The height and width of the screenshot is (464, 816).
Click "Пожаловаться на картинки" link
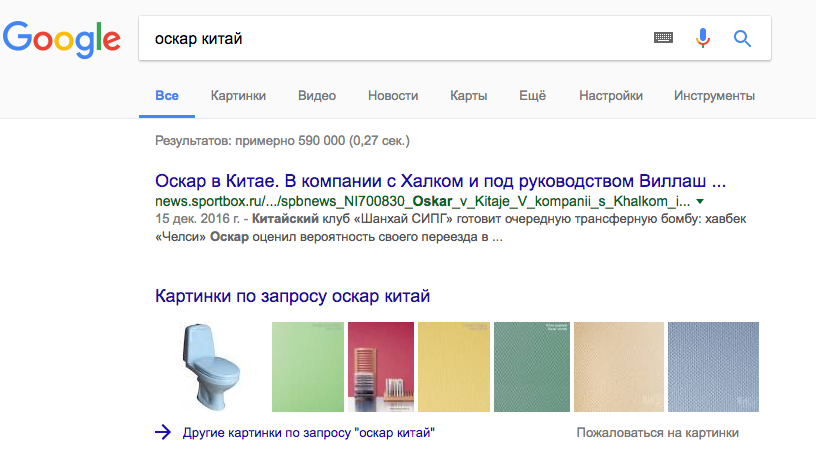[658, 433]
